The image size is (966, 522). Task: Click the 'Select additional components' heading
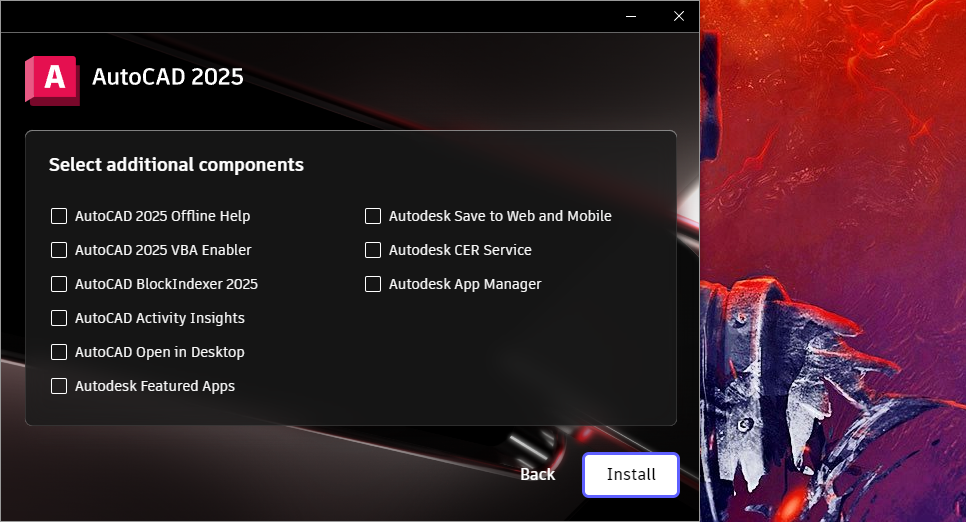pyautogui.click(x=176, y=165)
